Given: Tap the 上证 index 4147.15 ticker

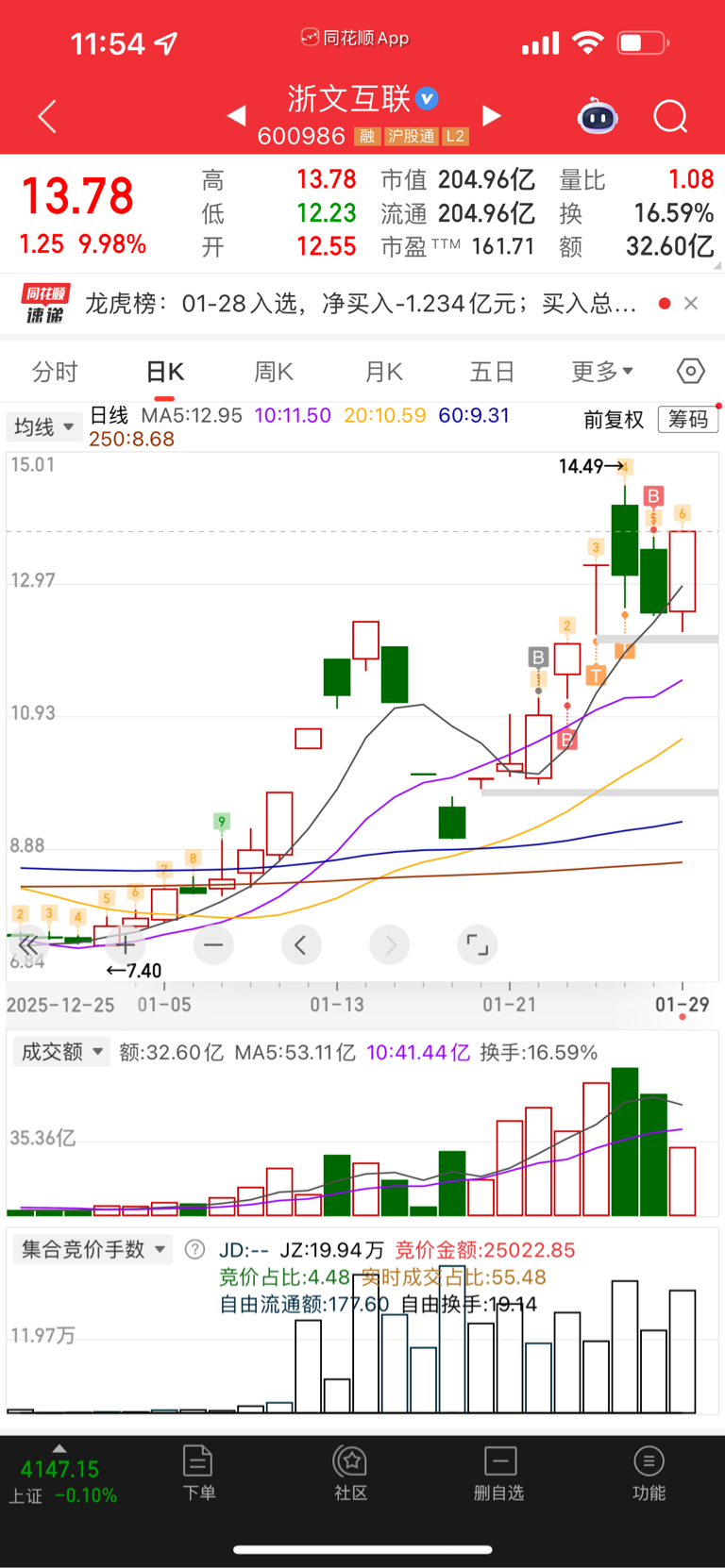Looking at the screenshot, I should coord(60,1482).
